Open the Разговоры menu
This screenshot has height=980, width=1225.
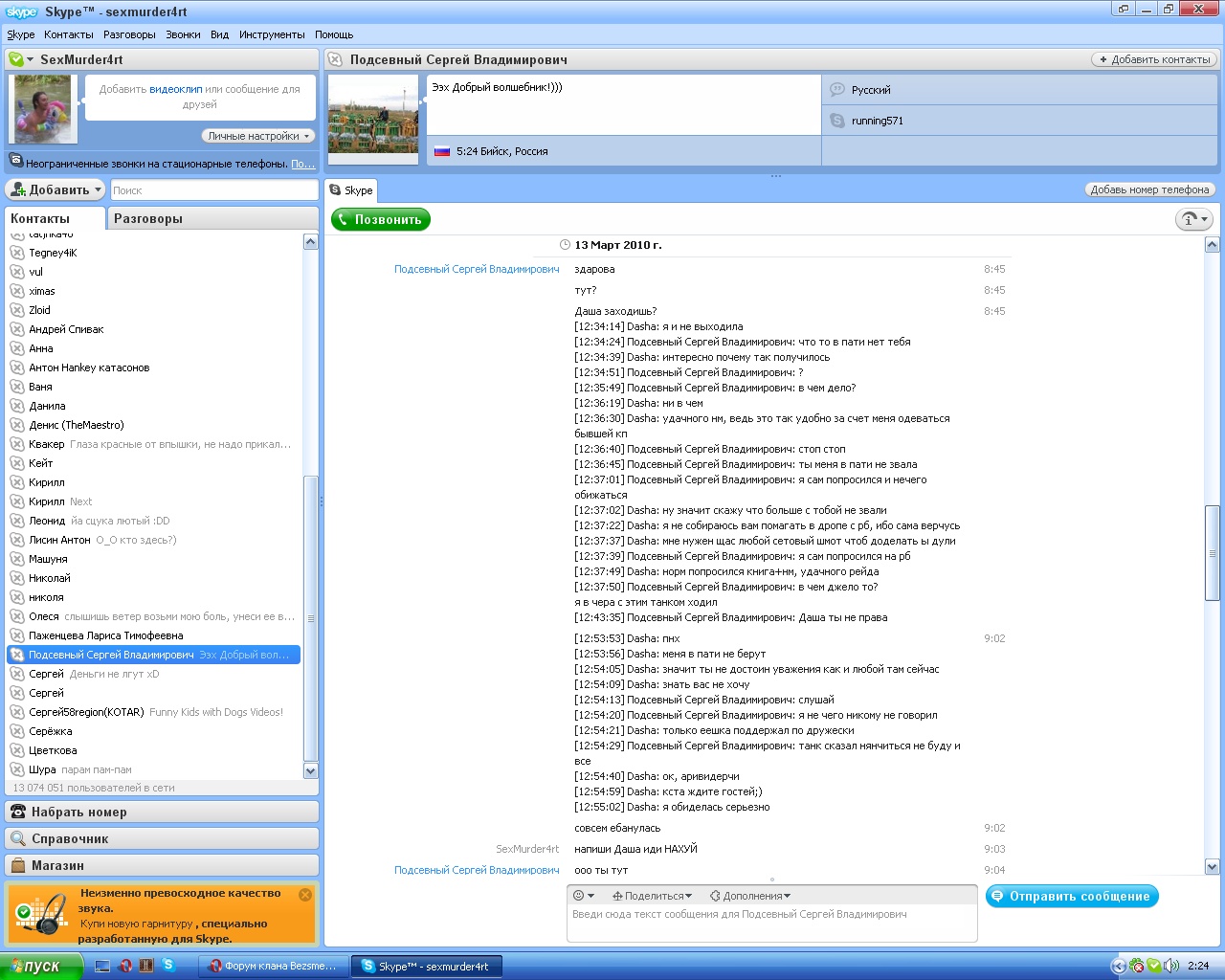click(x=129, y=34)
